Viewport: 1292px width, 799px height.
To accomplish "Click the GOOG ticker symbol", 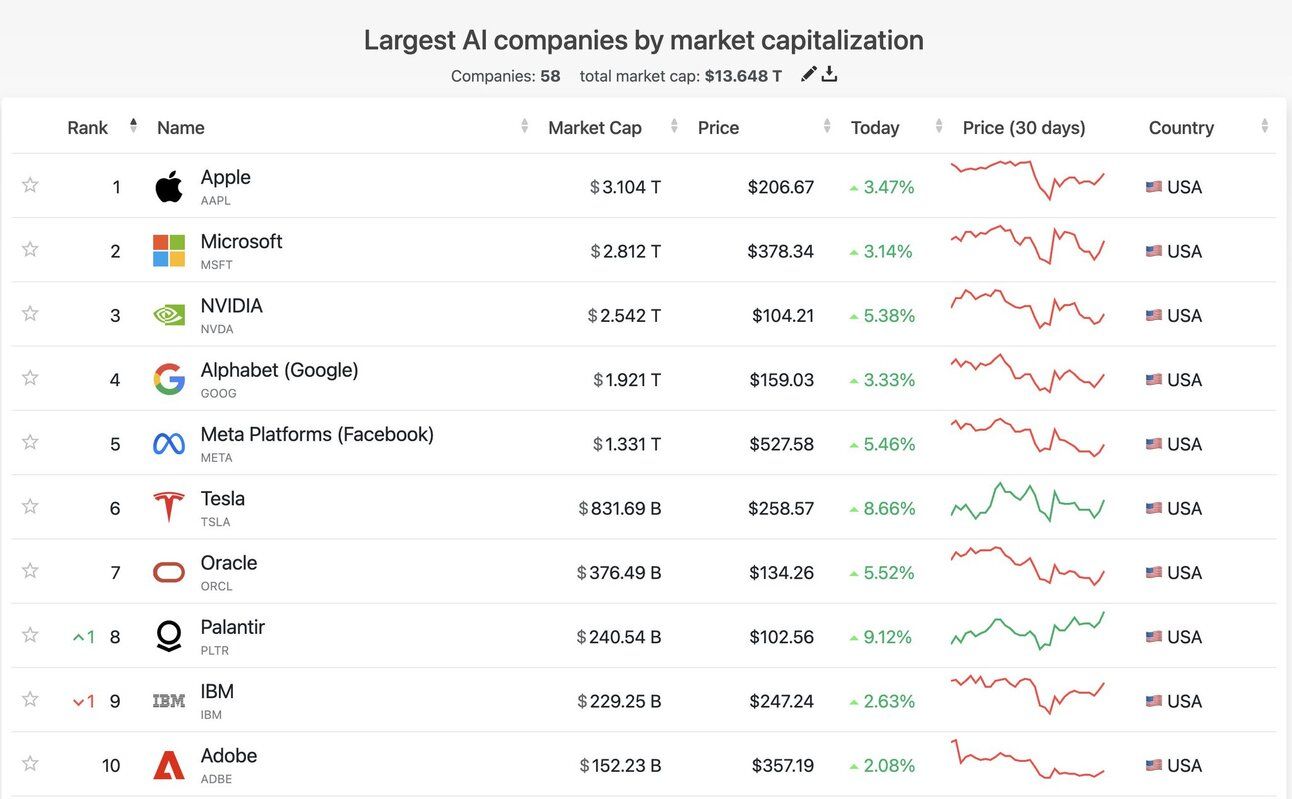I will click(x=219, y=393).
